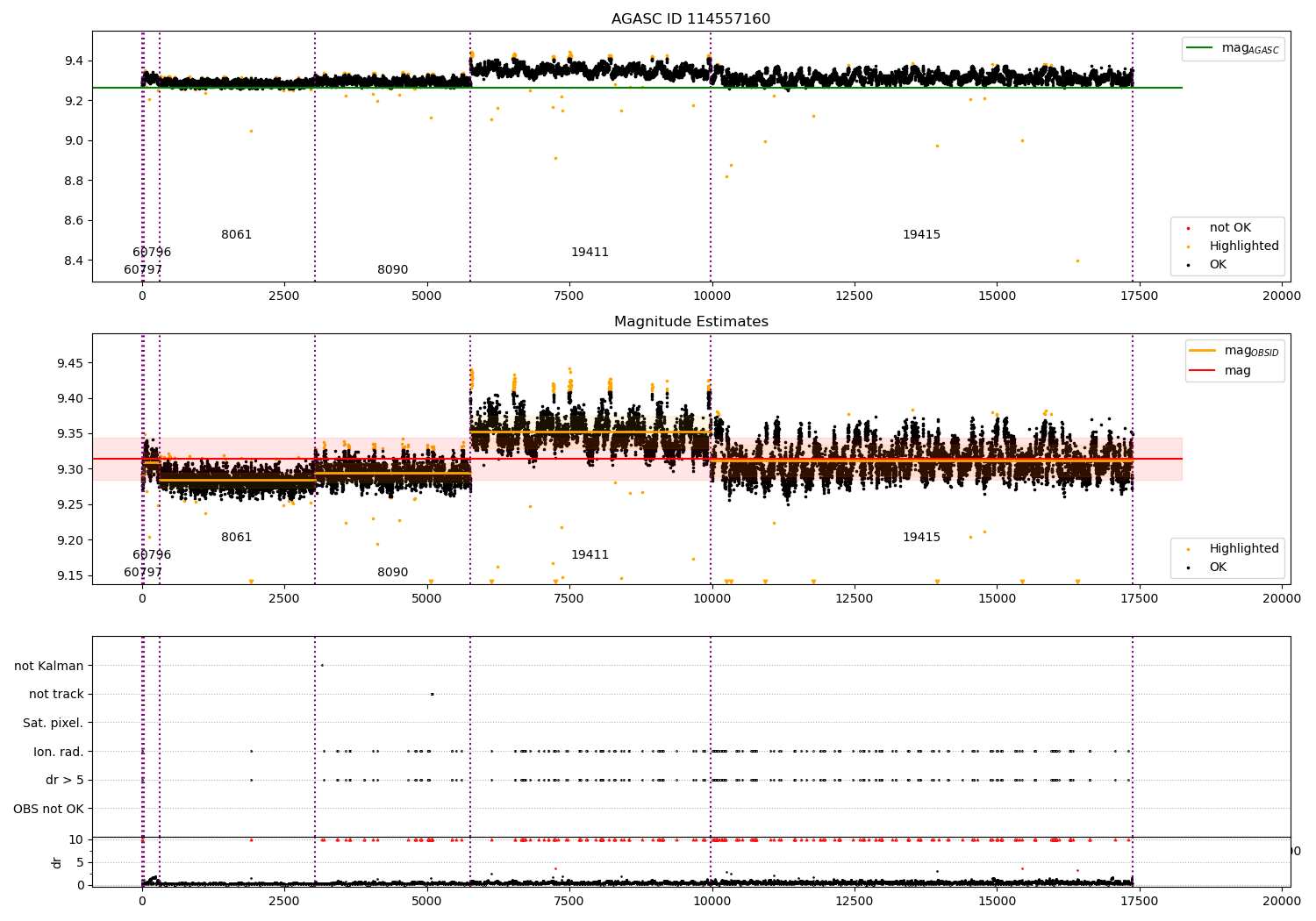Click the 'dr > 5' axis label

pyautogui.click(x=65, y=781)
